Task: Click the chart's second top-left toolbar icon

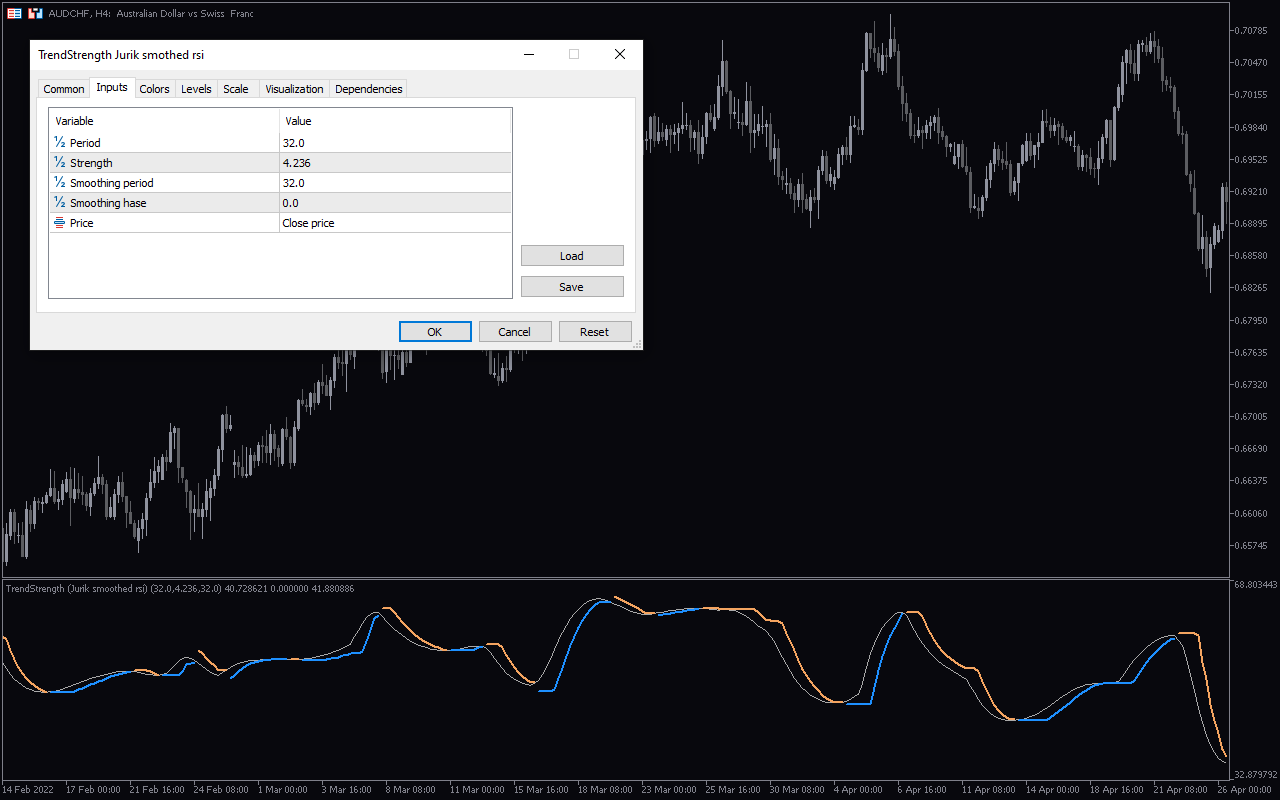Action: click(35, 13)
